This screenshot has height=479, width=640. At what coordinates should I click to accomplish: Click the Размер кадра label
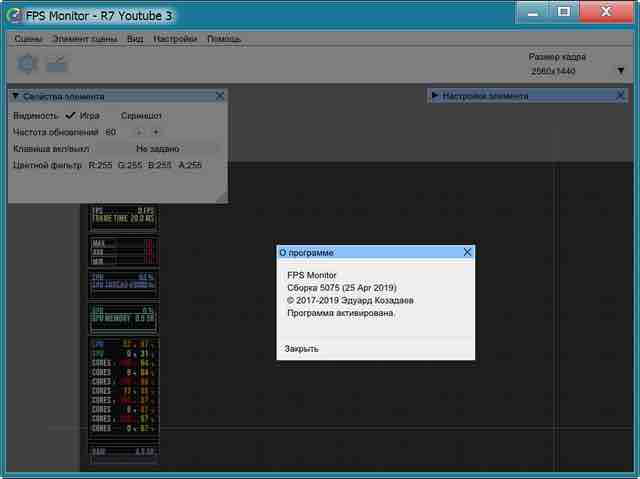point(557,57)
